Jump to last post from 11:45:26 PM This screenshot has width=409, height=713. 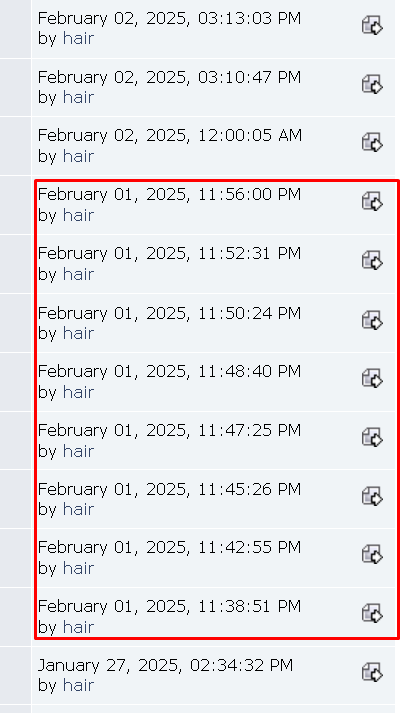point(372,496)
